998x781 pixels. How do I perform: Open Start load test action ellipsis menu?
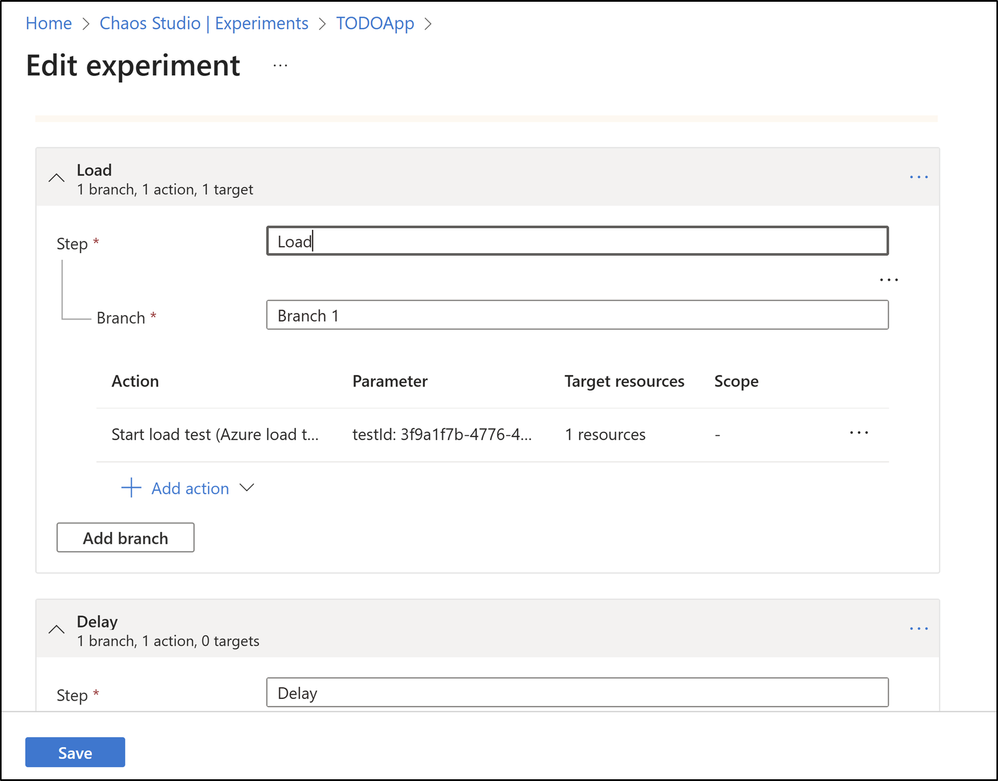(858, 433)
